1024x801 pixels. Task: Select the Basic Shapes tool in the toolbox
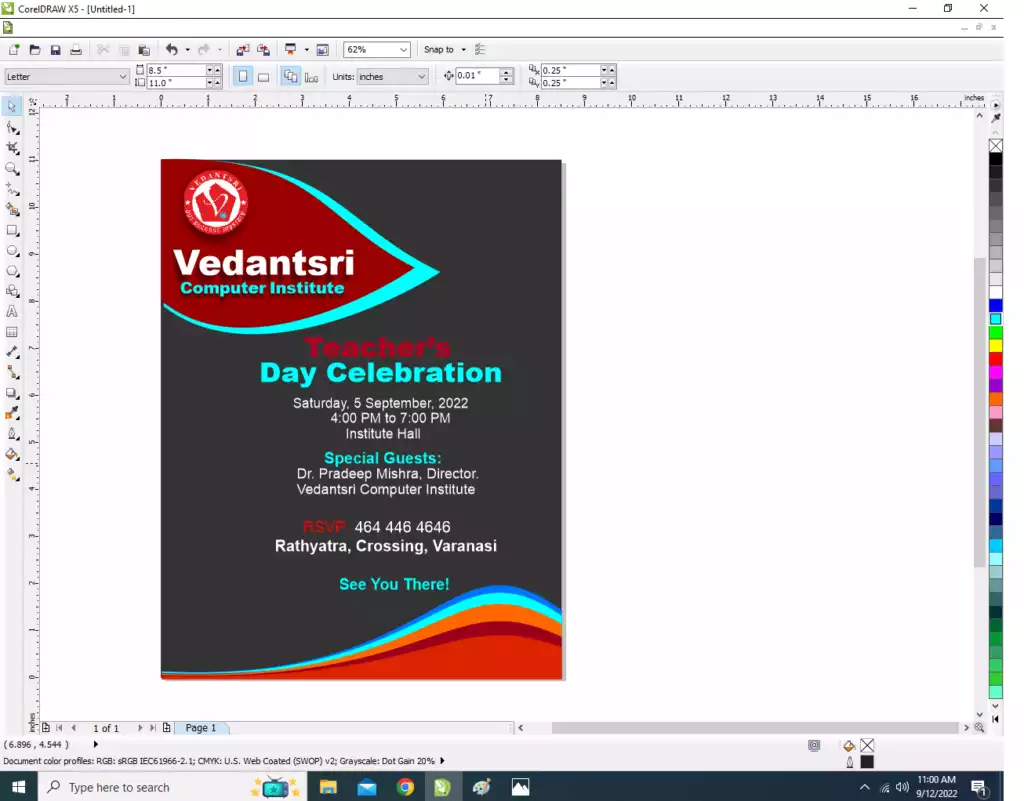point(12,291)
